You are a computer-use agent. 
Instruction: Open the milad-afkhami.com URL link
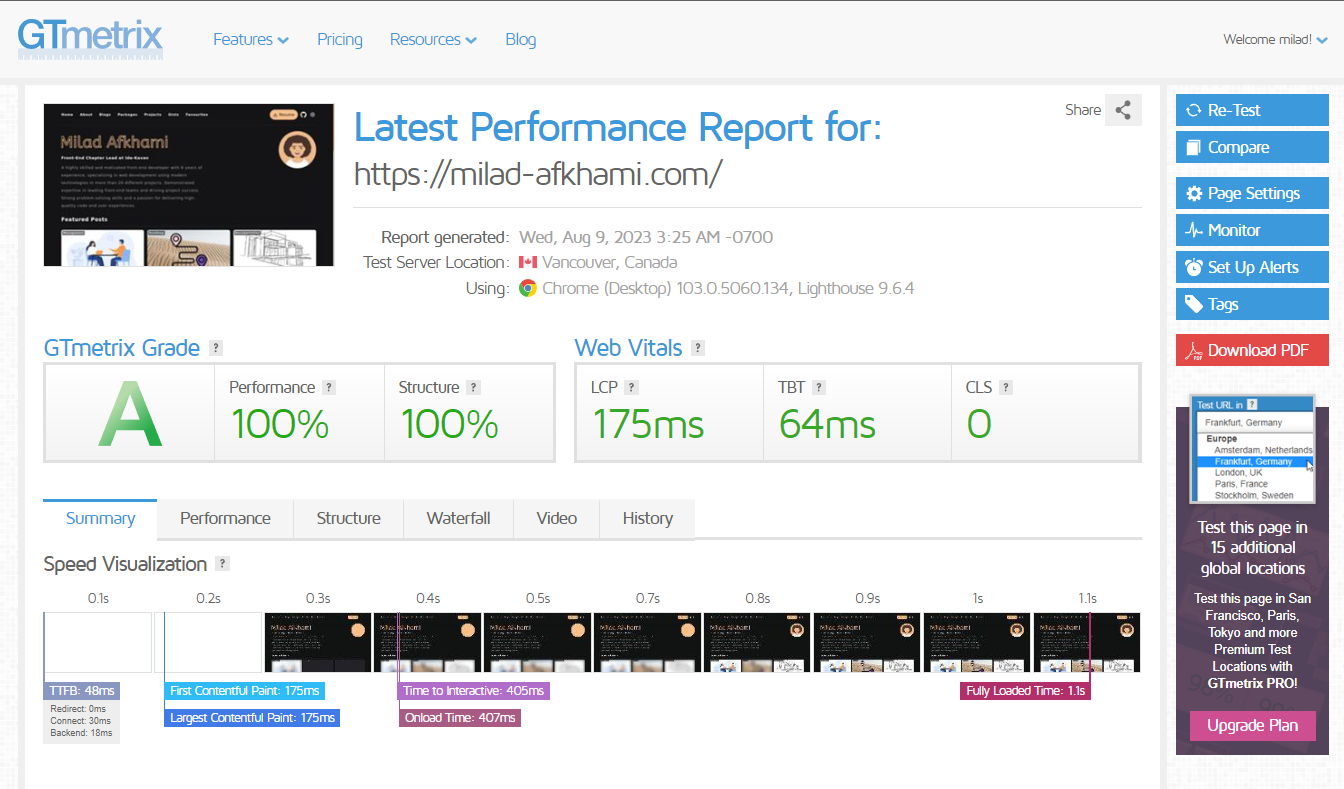538,174
